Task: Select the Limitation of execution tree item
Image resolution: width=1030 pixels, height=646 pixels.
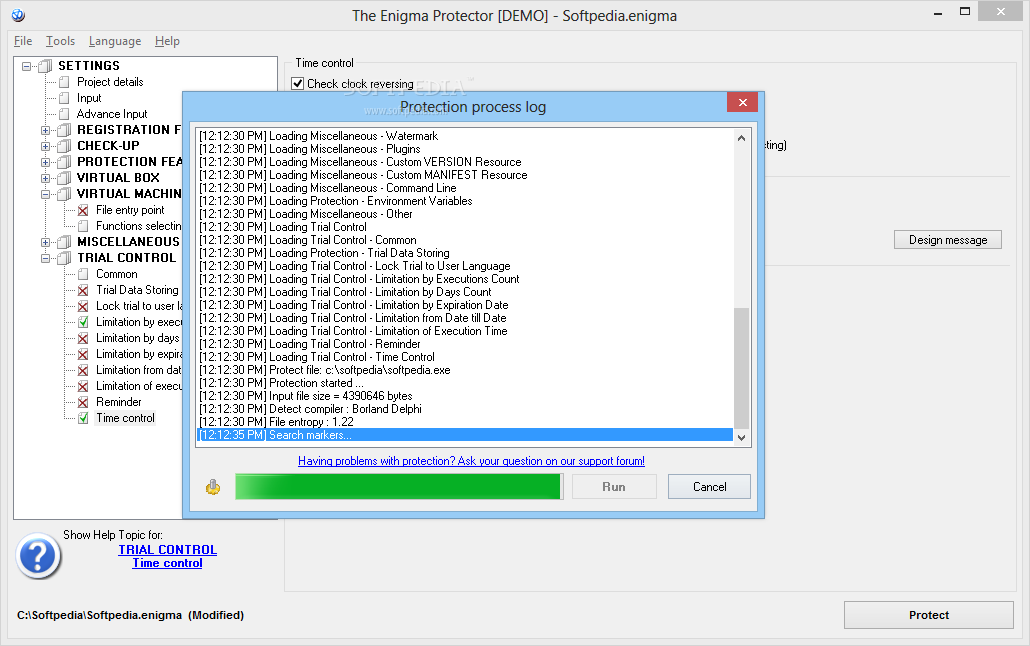Action: (139, 386)
